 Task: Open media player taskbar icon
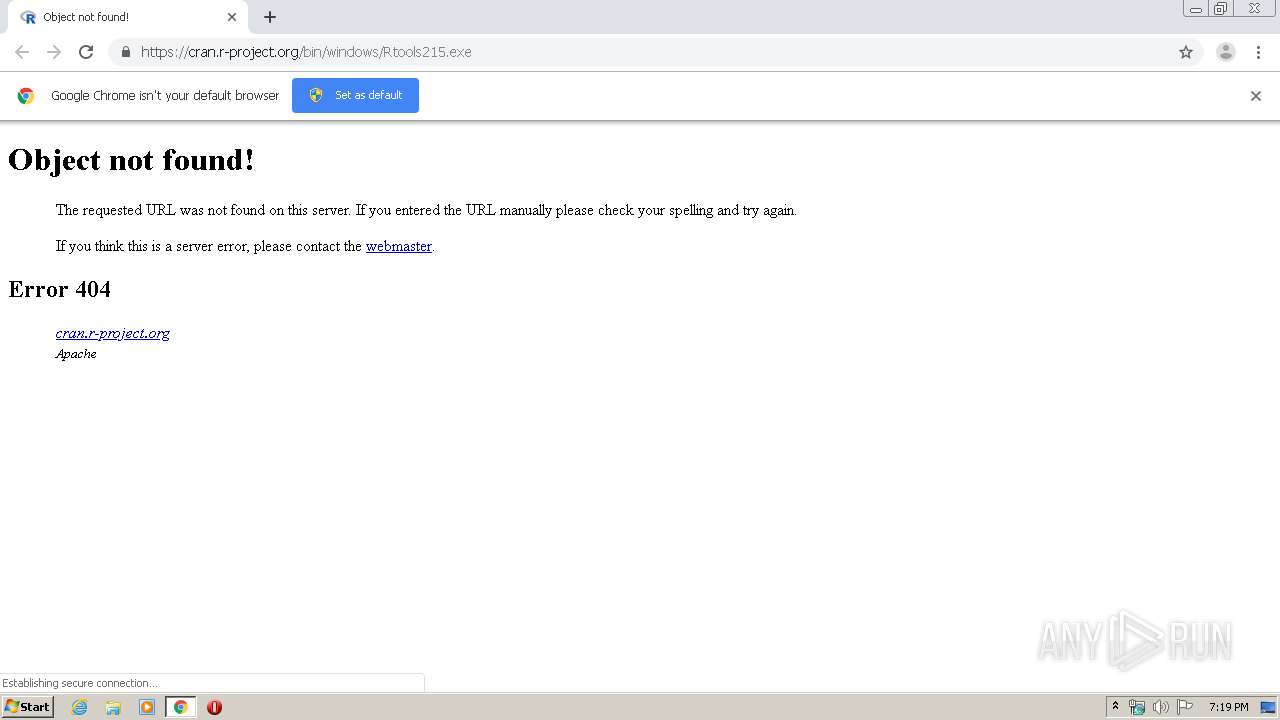[147, 707]
